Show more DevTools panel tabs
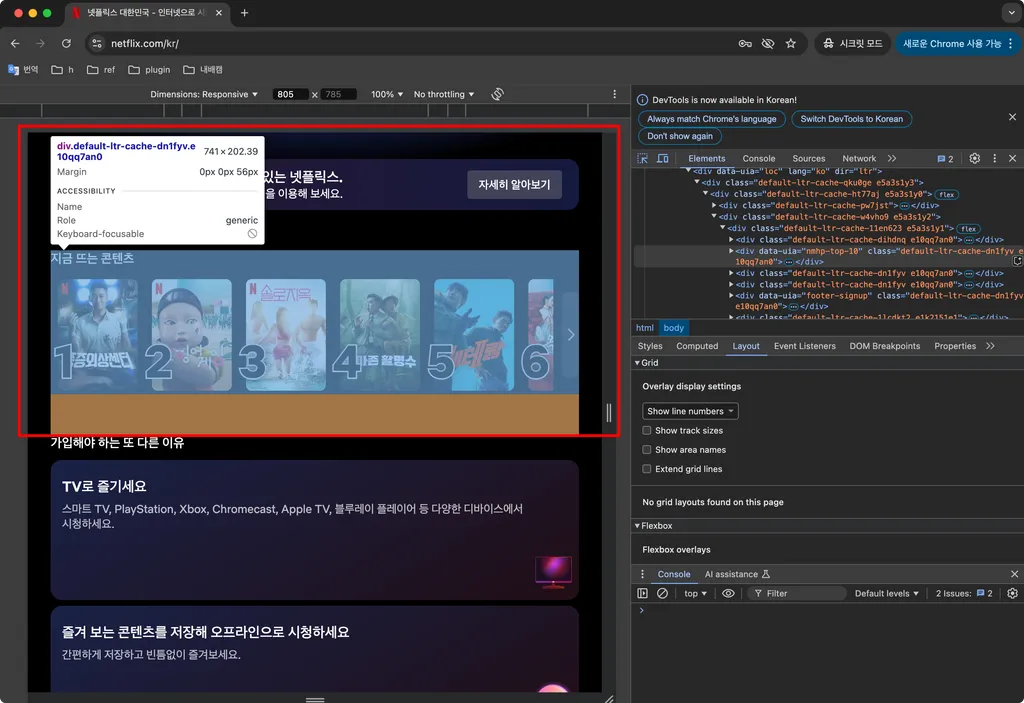The width and height of the screenshot is (1024, 703). point(892,158)
